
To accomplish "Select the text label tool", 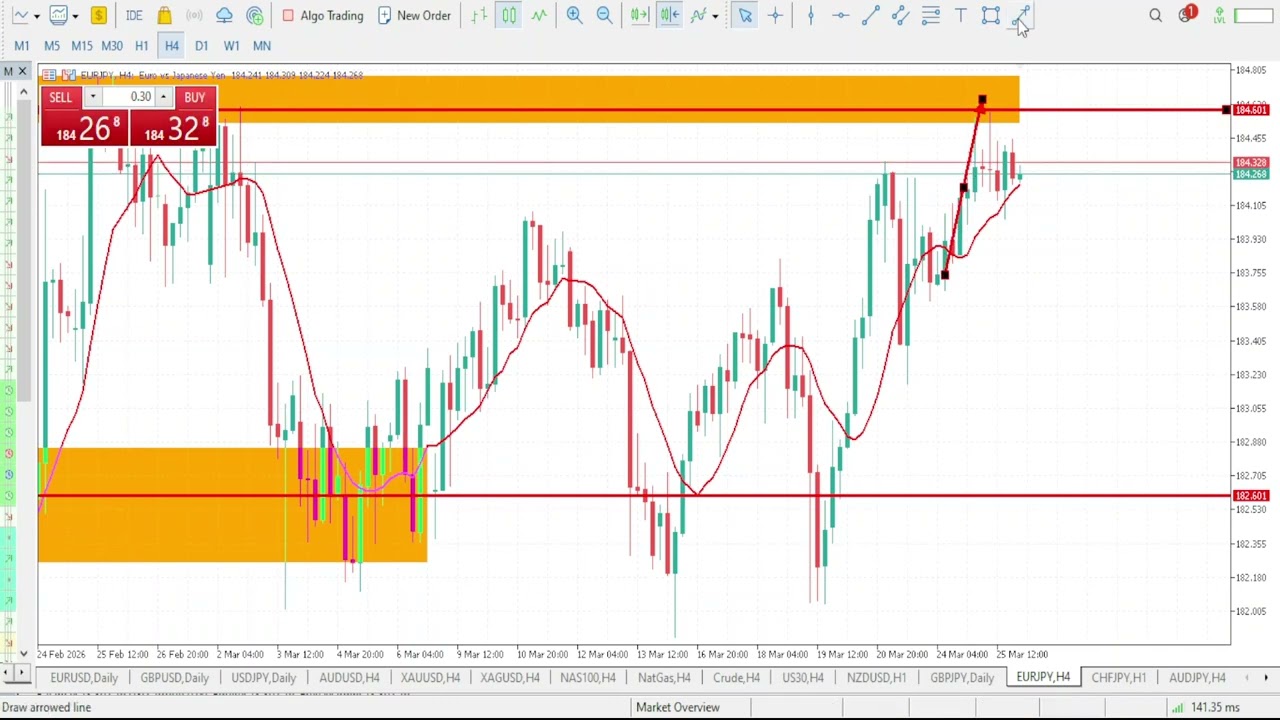I will (x=960, y=15).
